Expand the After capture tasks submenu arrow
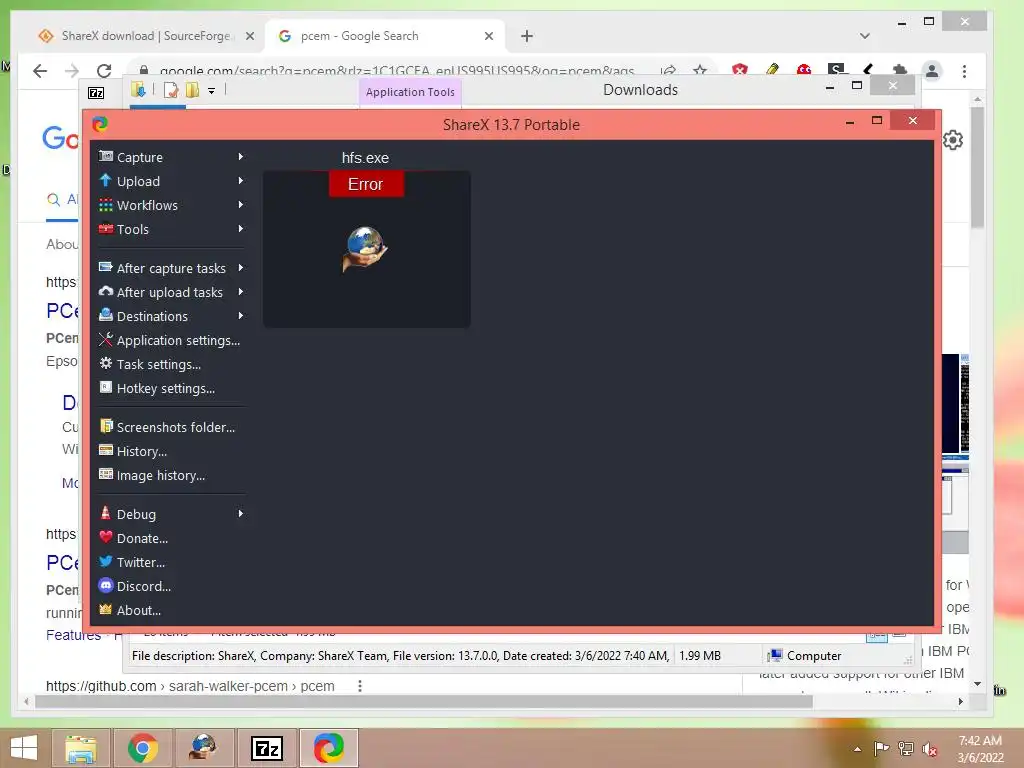Image resolution: width=1024 pixels, height=768 pixels. click(241, 268)
